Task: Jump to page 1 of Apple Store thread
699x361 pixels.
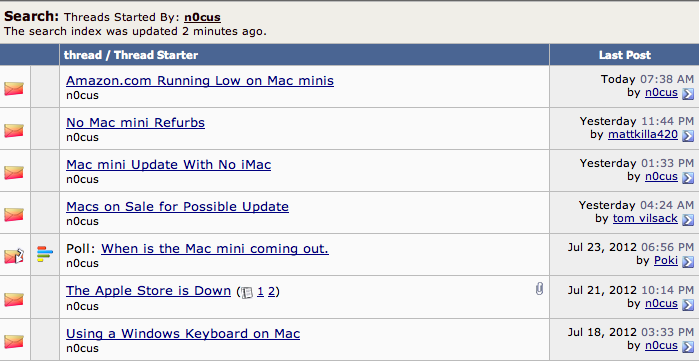Action: (260, 291)
